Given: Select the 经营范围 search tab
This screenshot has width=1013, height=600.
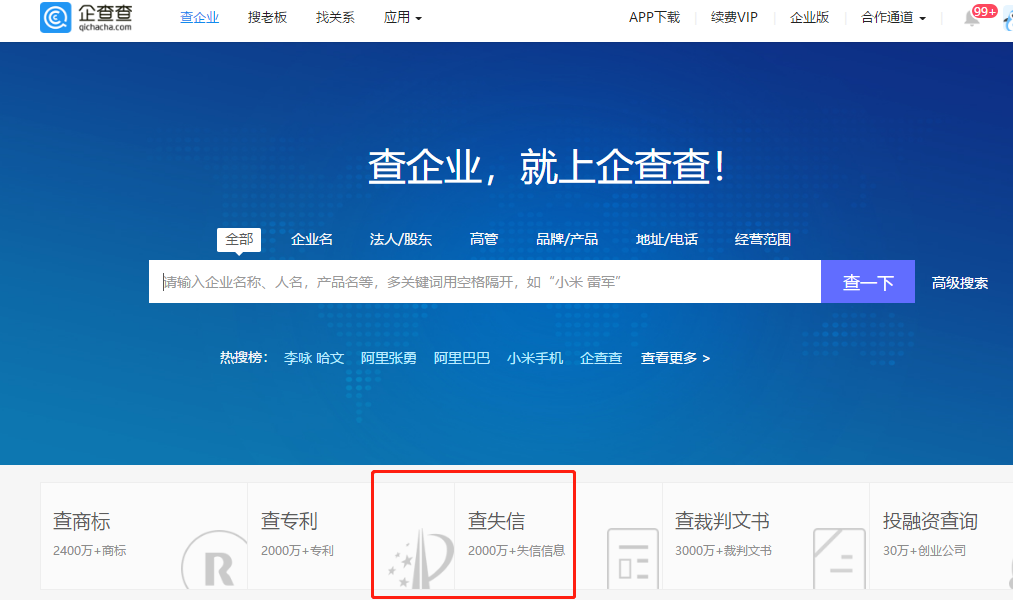Looking at the screenshot, I should [x=762, y=240].
